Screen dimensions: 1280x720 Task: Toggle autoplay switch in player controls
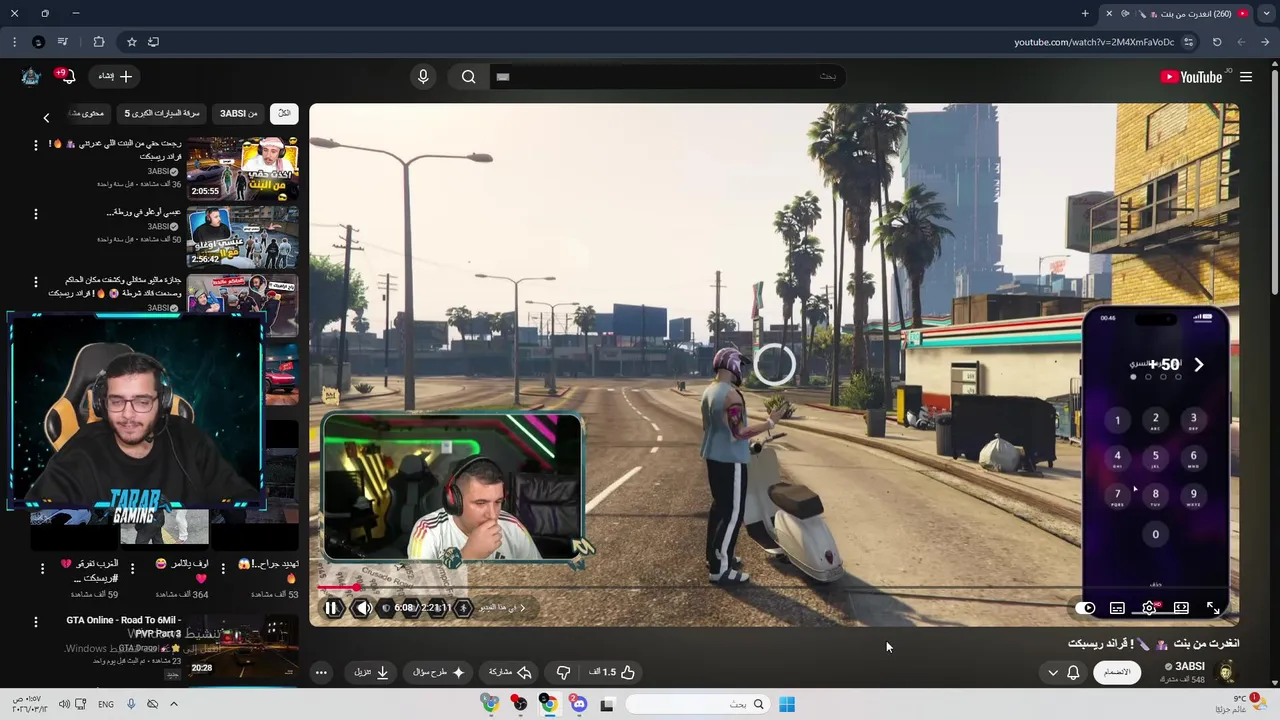coord(1087,608)
